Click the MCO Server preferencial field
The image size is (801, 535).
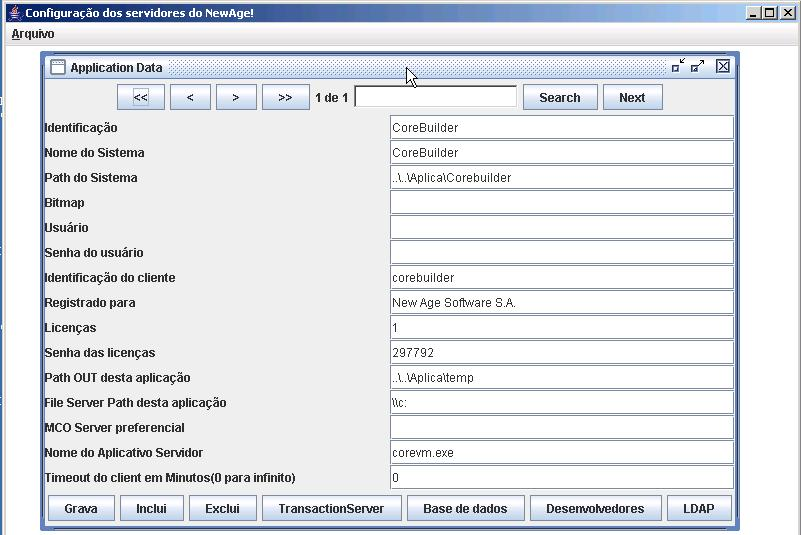click(x=562, y=428)
